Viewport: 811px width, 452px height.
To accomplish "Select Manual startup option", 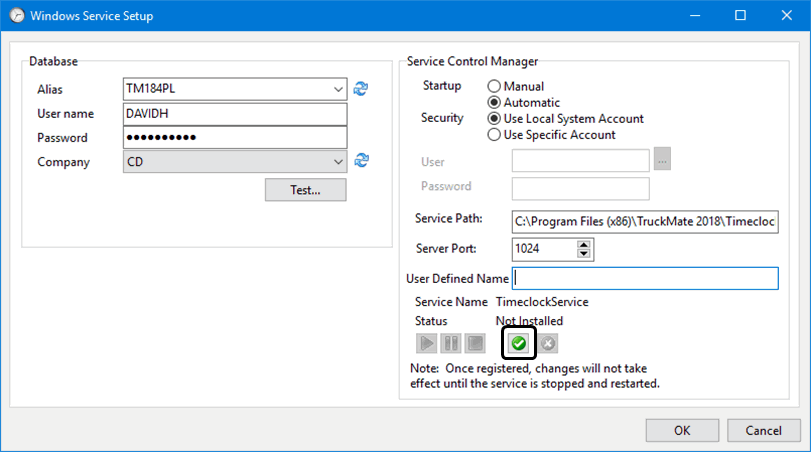I will pyautogui.click(x=493, y=87).
